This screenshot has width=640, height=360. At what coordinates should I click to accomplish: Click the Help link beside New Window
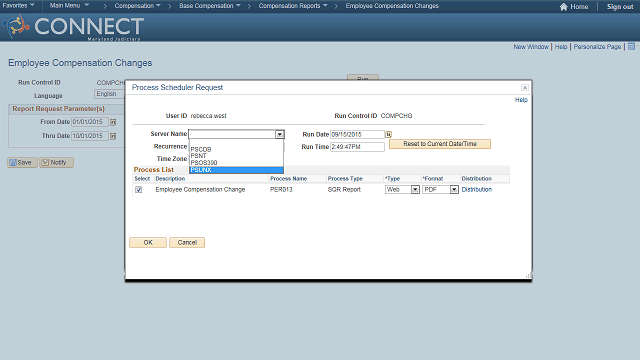coord(561,47)
